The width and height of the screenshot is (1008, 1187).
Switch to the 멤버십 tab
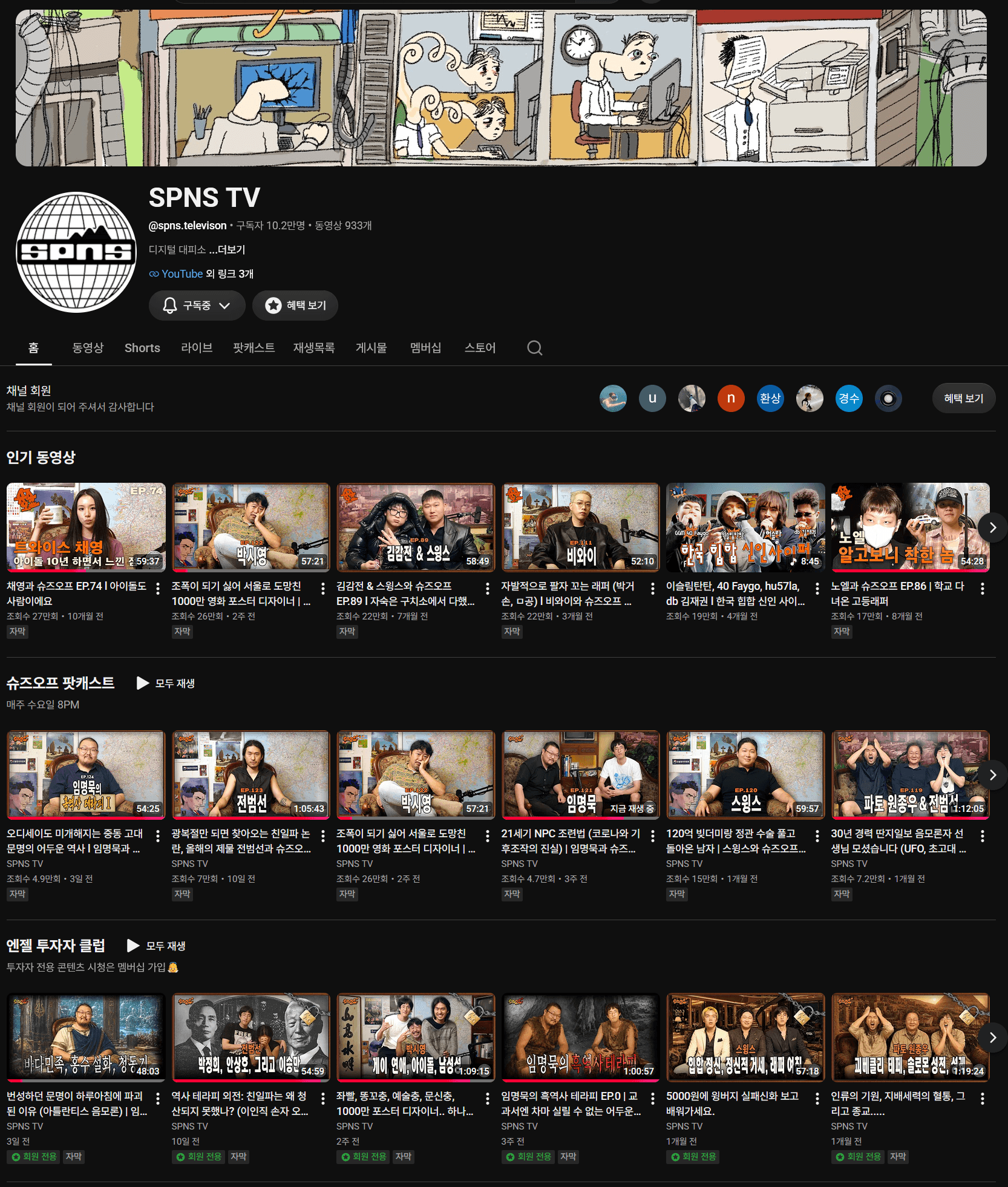[x=425, y=348]
